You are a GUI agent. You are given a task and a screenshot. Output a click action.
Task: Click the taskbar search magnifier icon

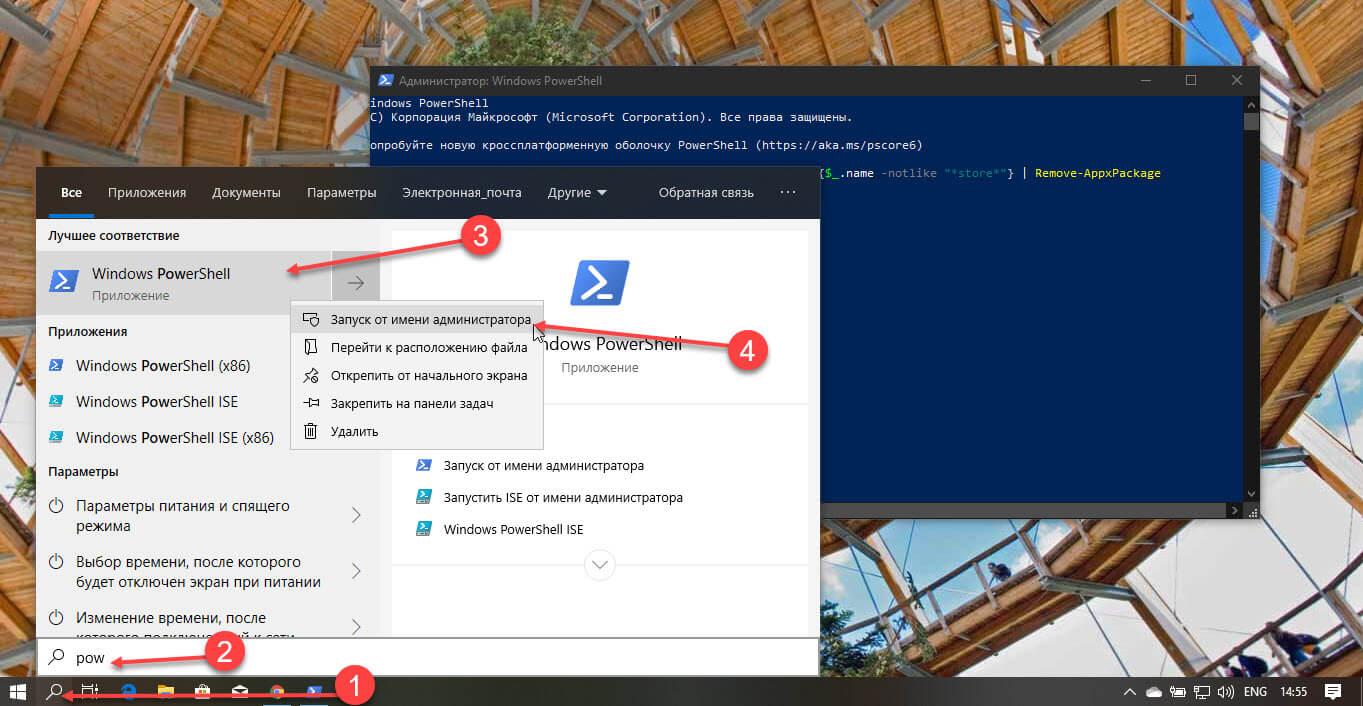[x=54, y=691]
